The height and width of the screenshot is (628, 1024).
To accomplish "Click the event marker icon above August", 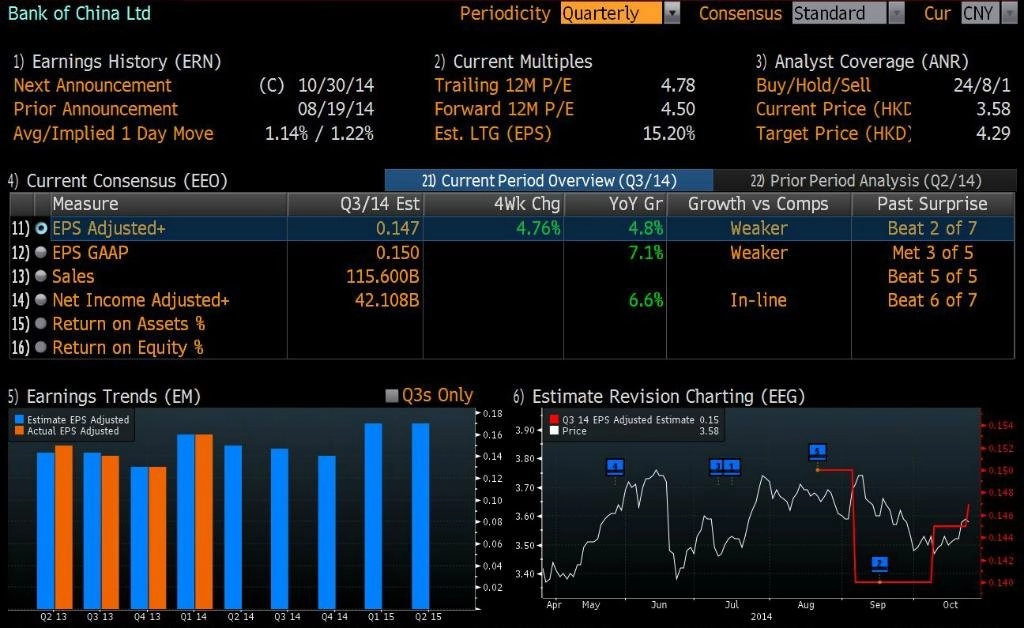I will [817, 451].
